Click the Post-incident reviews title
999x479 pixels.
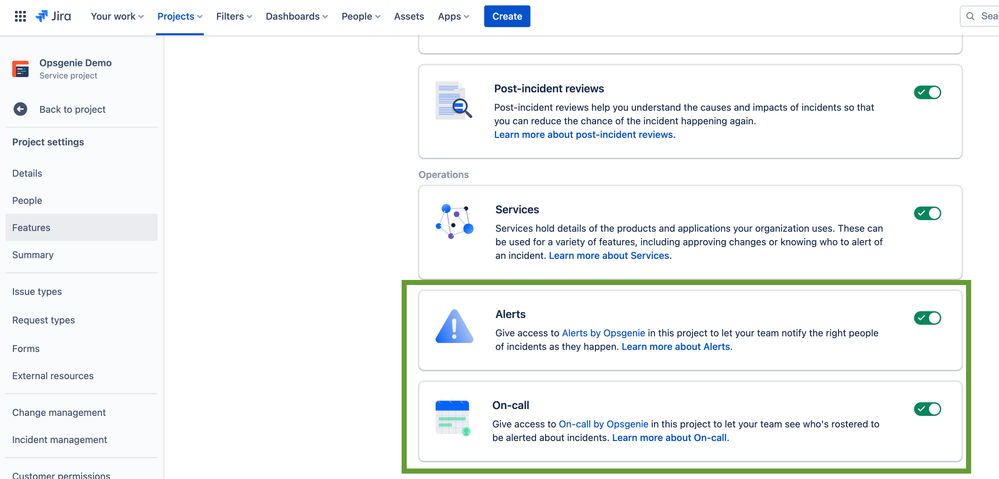click(549, 89)
